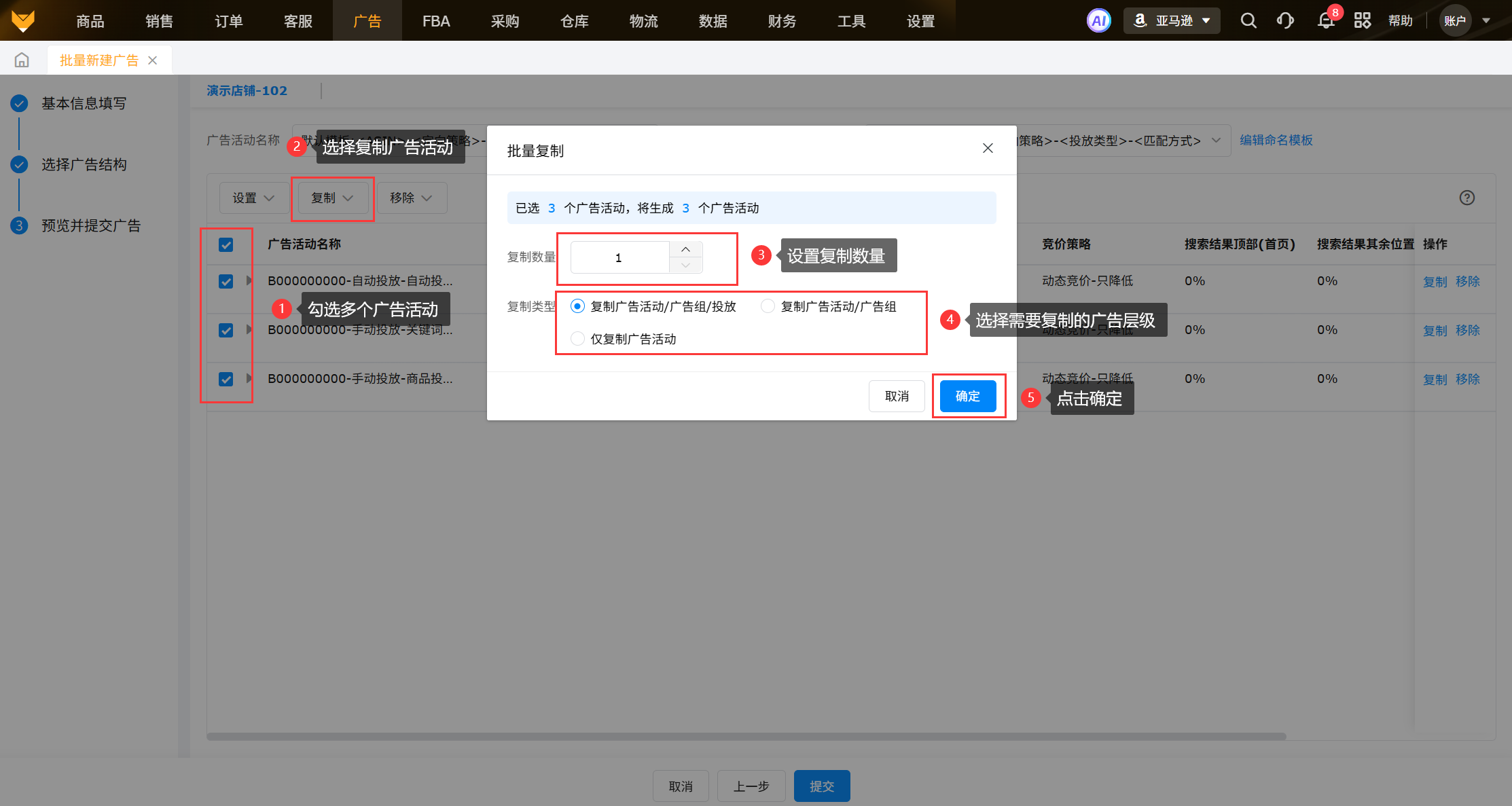Viewport: 1512px width, 806px height.
Task: Select 仅复制广告活动 radio option
Action: [577, 339]
